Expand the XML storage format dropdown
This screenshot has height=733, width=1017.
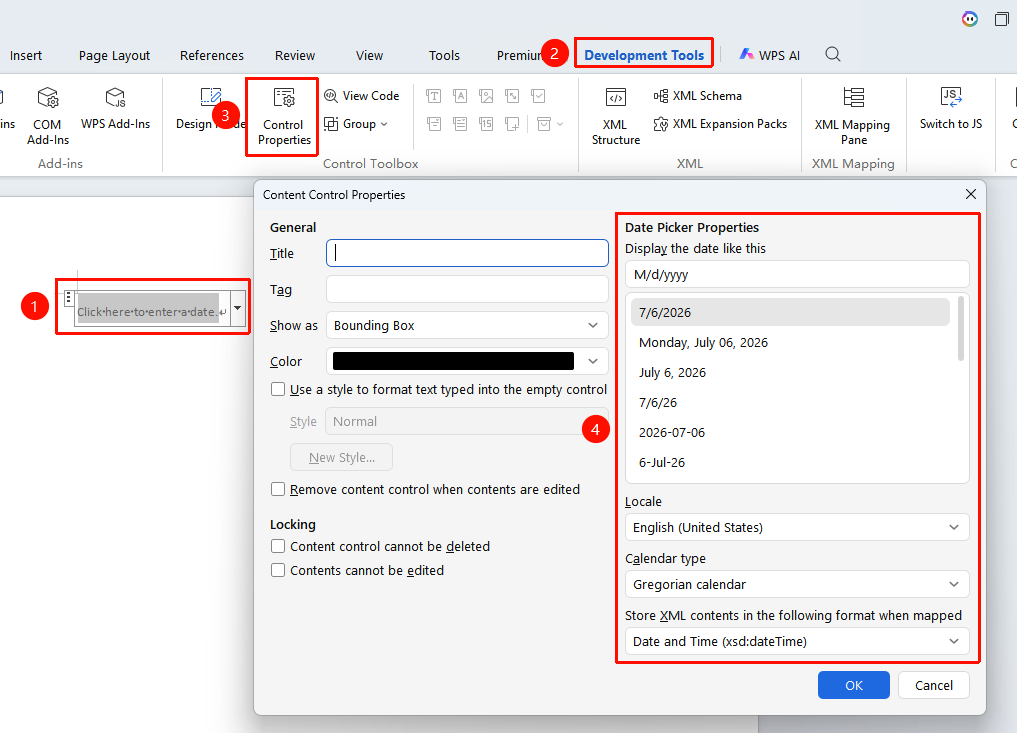point(797,642)
